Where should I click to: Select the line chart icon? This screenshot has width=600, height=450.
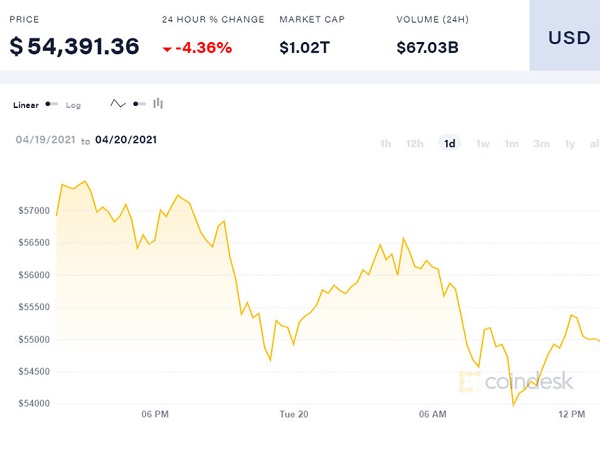pyautogui.click(x=118, y=104)
